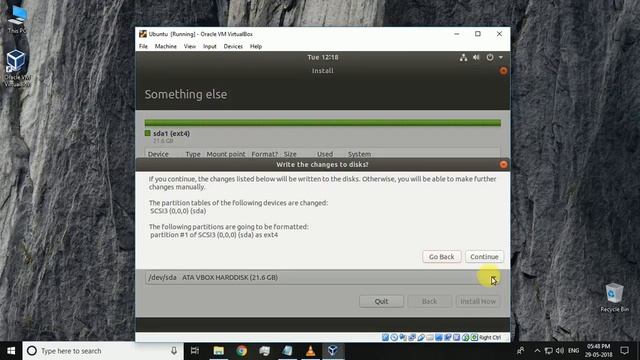Expand the Ubuntu system menu arrow
The height and width of the screenshot is (360, 640).
(501, 58)
